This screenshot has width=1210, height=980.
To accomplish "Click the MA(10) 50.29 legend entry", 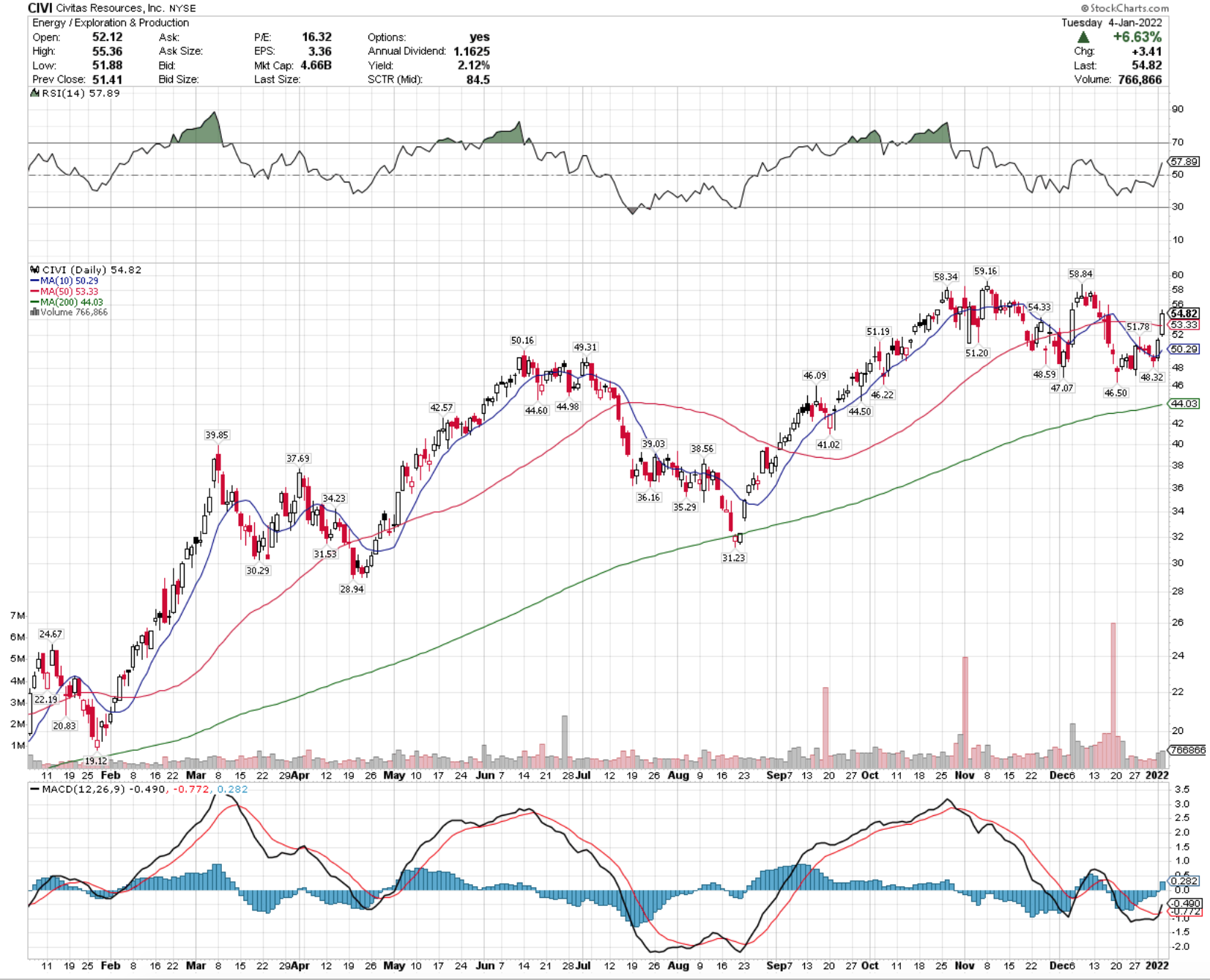I will (x=64, y=281).
